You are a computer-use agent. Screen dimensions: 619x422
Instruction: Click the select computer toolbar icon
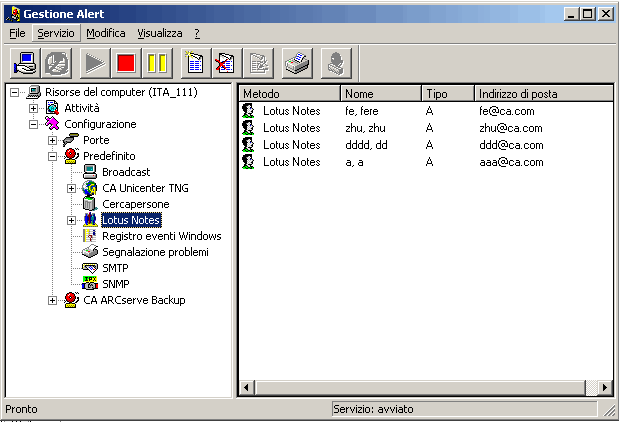pyautogui.click(x=24, y=63)
